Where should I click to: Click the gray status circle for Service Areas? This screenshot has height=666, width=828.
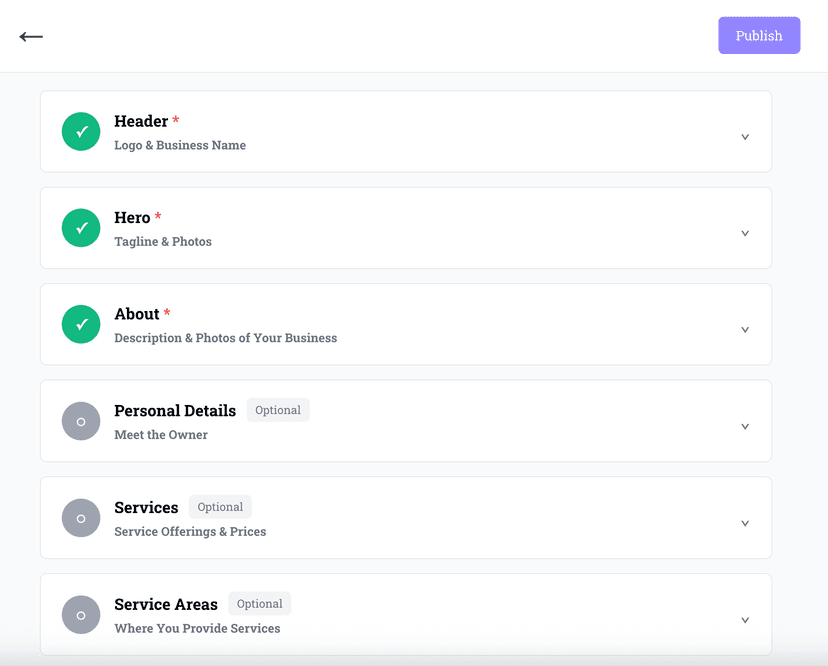[x=80, y=614]
